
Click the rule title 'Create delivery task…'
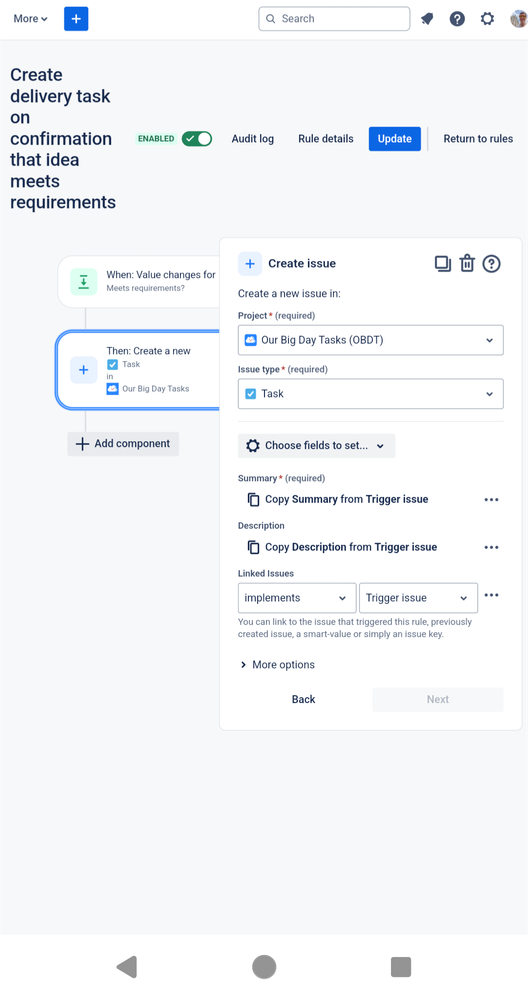pyautogui.click(x=62, y=138)
